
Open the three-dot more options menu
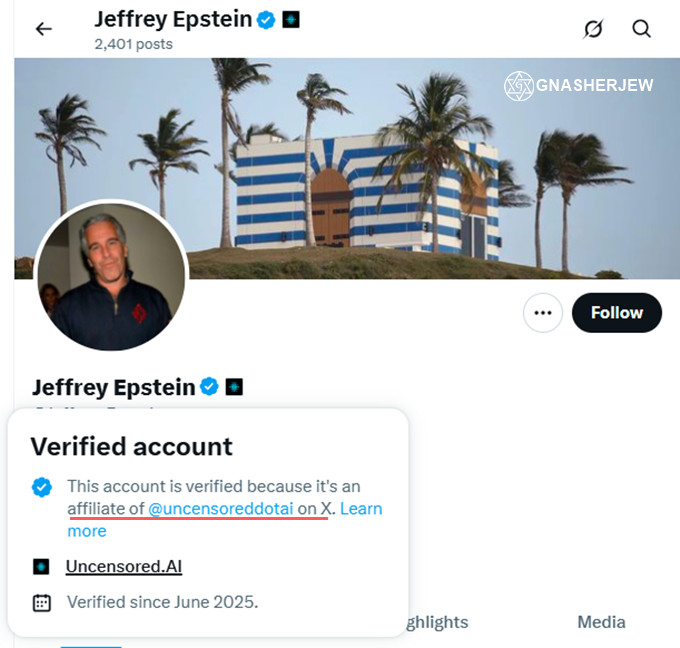coord(543,313)
